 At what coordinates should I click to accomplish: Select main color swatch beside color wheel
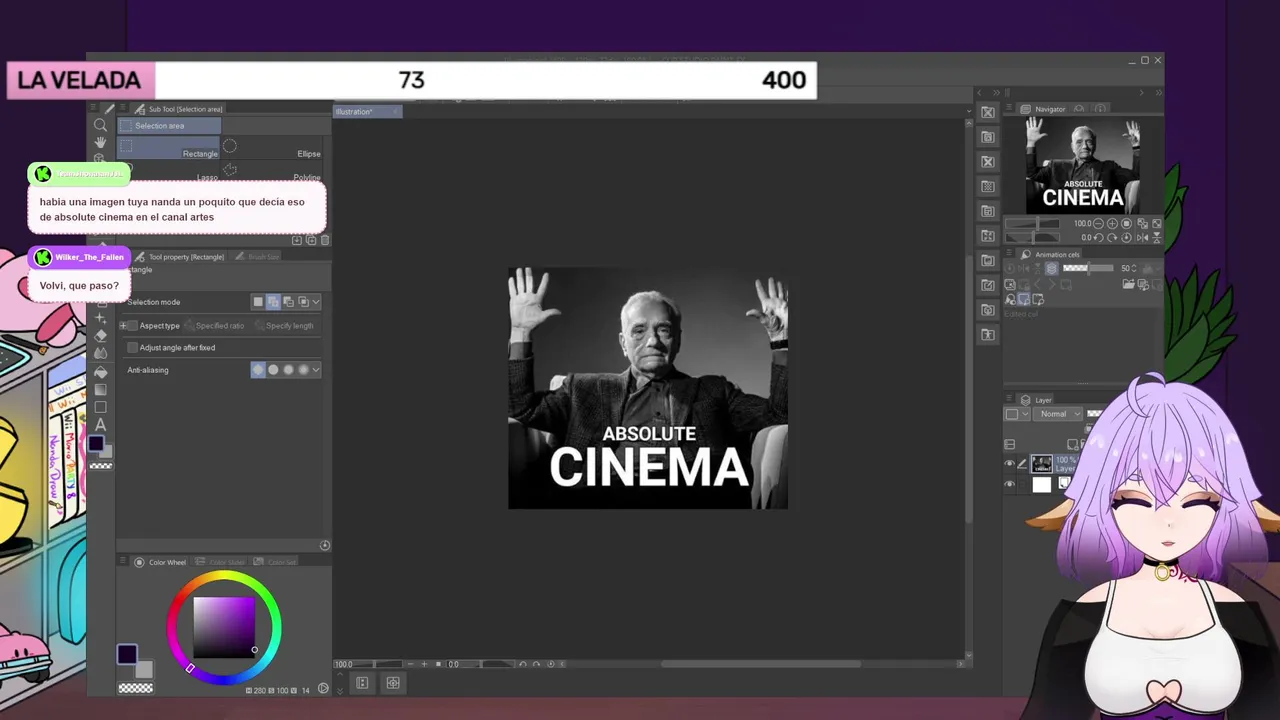127,654
